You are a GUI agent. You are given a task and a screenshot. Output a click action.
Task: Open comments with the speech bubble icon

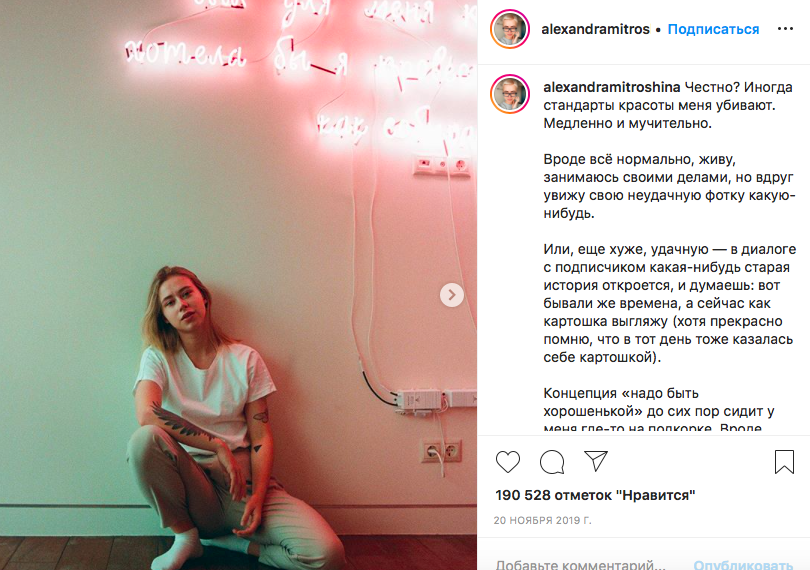(552, 461)
